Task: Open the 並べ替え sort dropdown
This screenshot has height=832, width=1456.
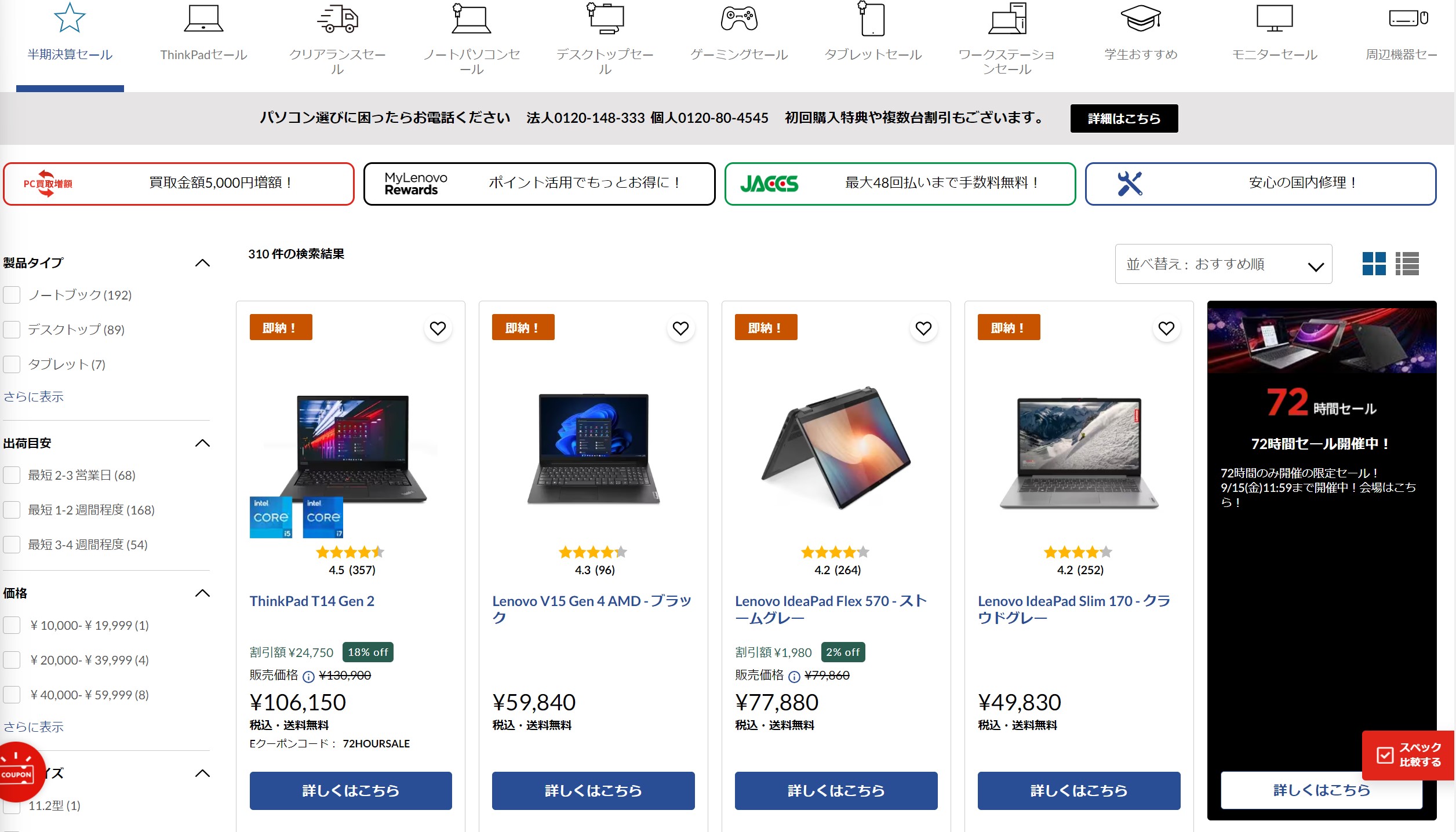Action: point(1223,264)
